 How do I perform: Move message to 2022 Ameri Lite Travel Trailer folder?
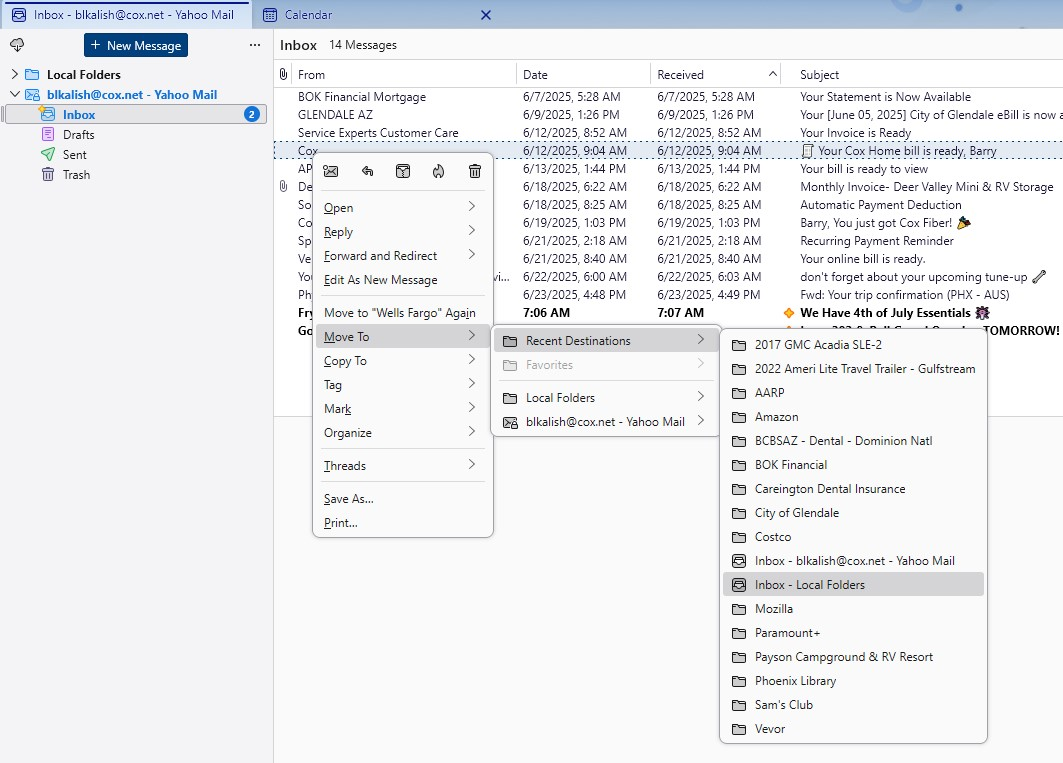853,369
